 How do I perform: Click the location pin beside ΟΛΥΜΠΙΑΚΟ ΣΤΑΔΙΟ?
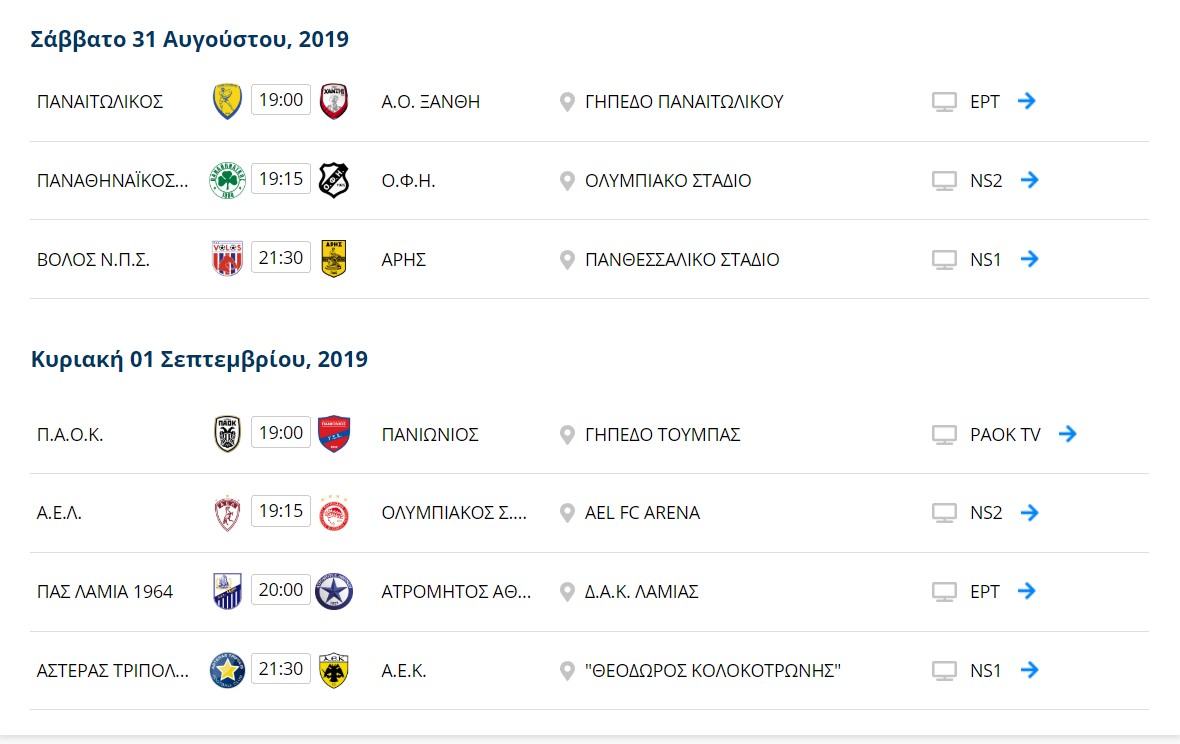pyautogui.click(x=567, y=181)
